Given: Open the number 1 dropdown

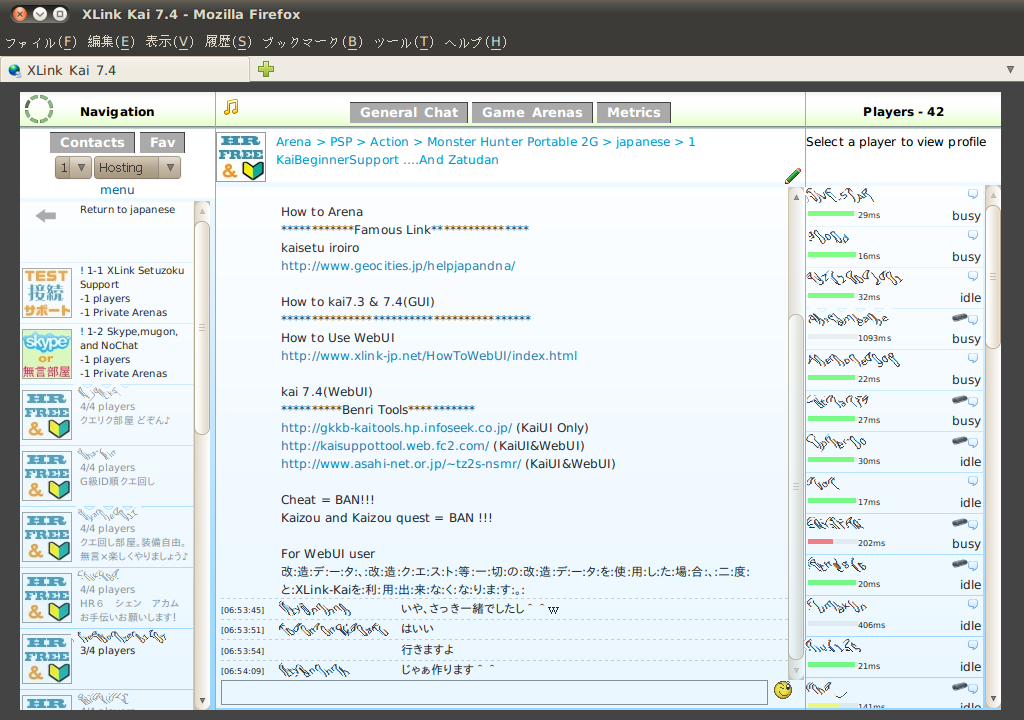Looking at the screenshot, I should pyautogui.click(x=72, y=168).
